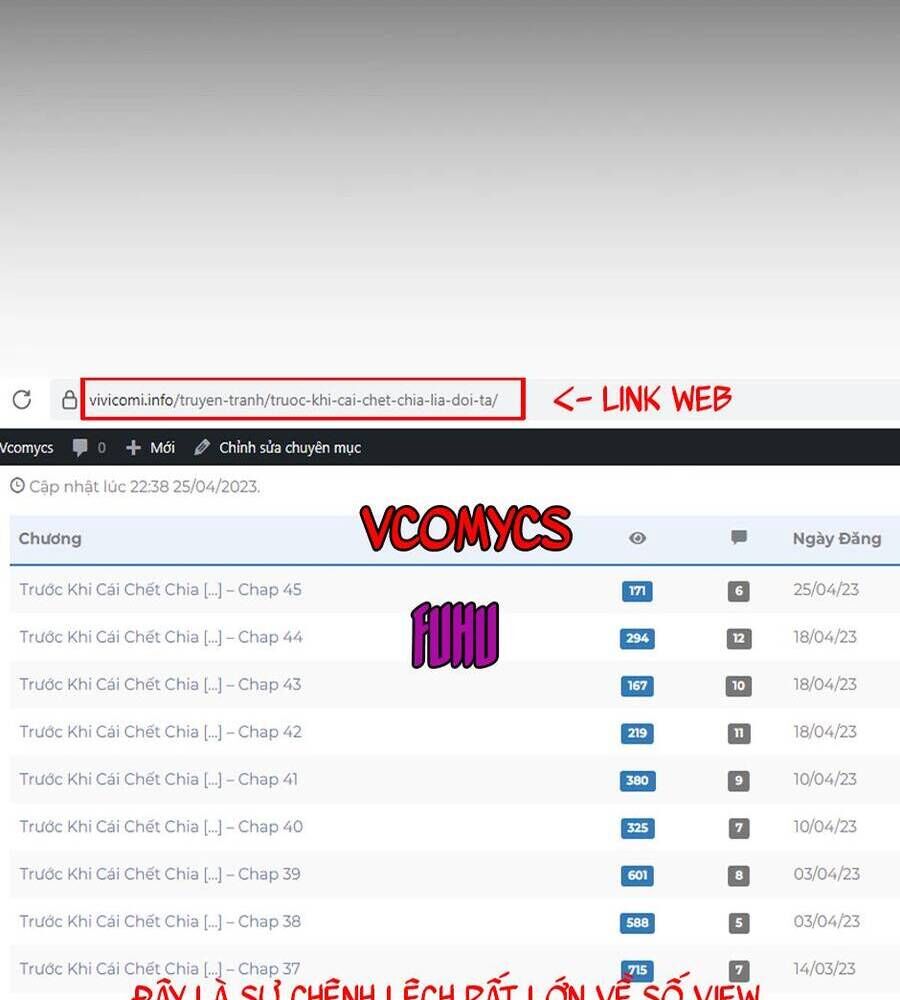Screen dimensions: 900x1000
Task: Click the pencil edit icon in admin bar
Action: (x=202, y=448)
